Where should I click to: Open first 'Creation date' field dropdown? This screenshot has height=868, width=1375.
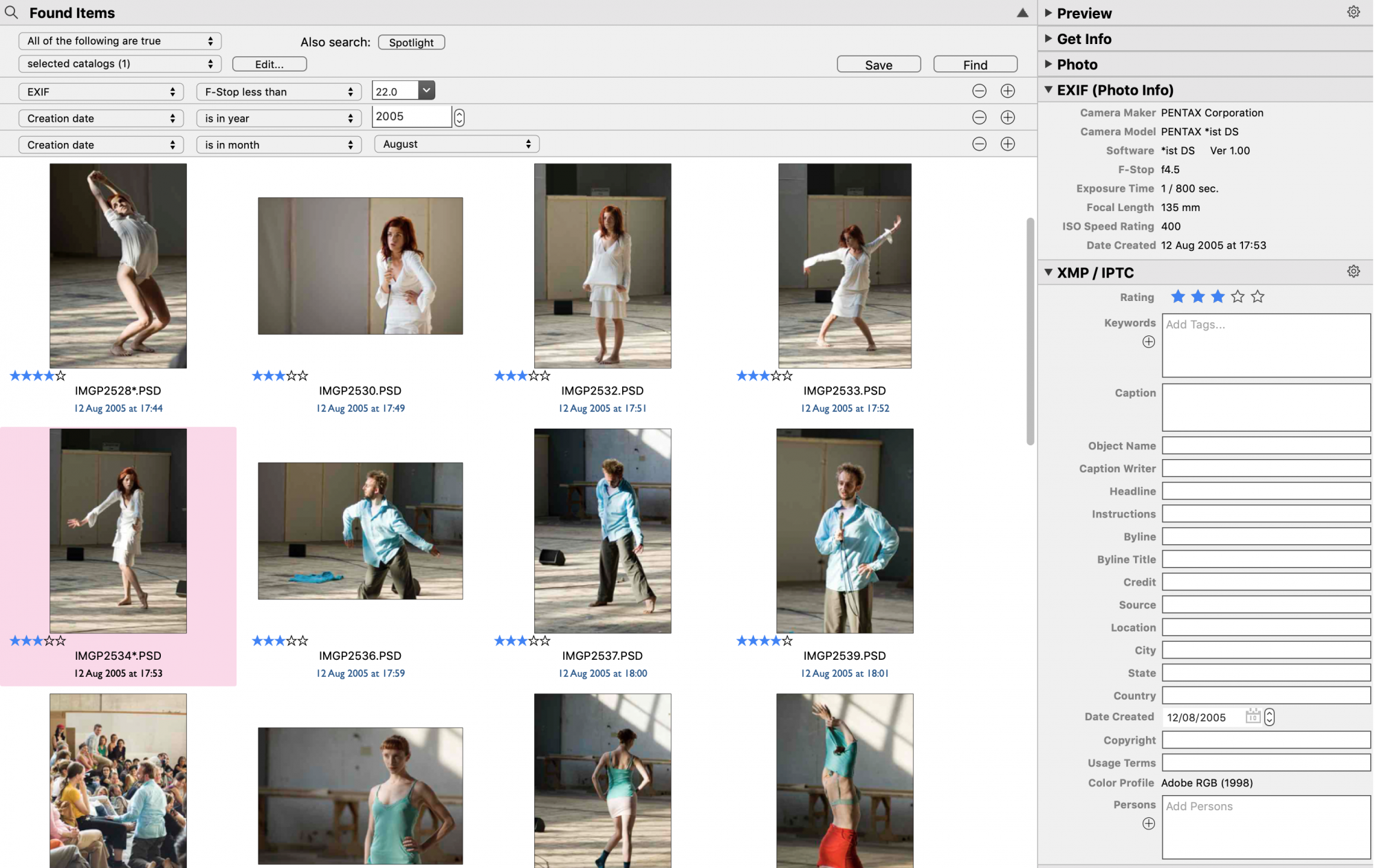click(101, 118)
